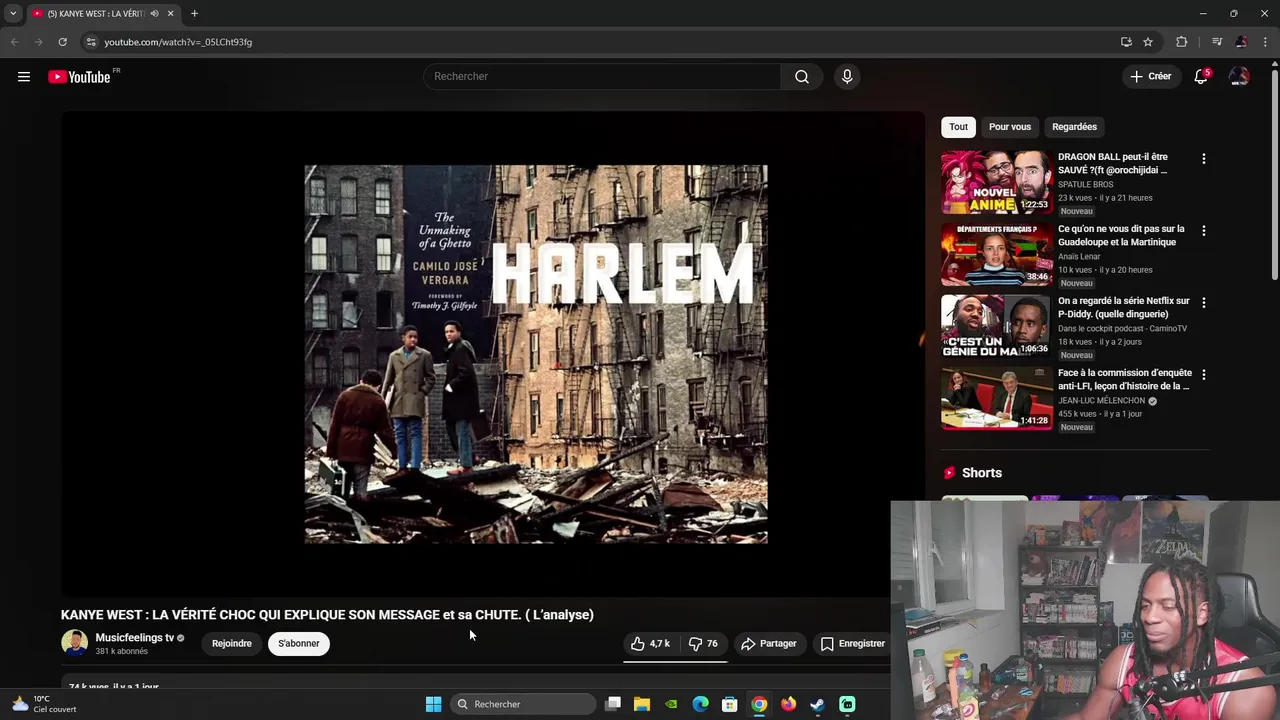Open more options for DRAGON BALL video

coord(1204,159)
